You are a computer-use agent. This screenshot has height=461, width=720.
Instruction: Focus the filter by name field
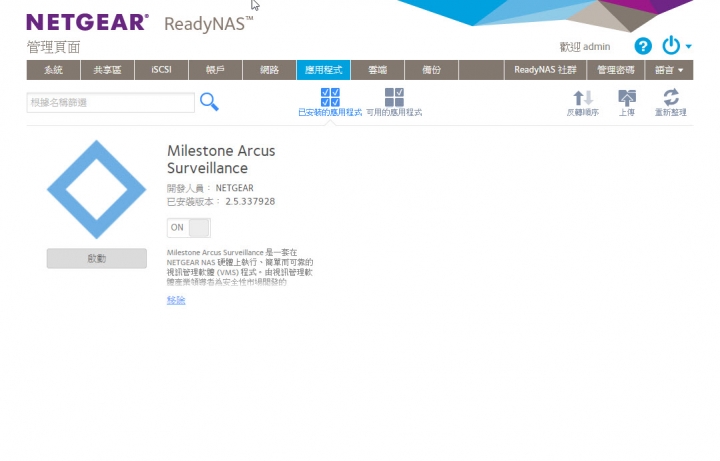[111, 102]
